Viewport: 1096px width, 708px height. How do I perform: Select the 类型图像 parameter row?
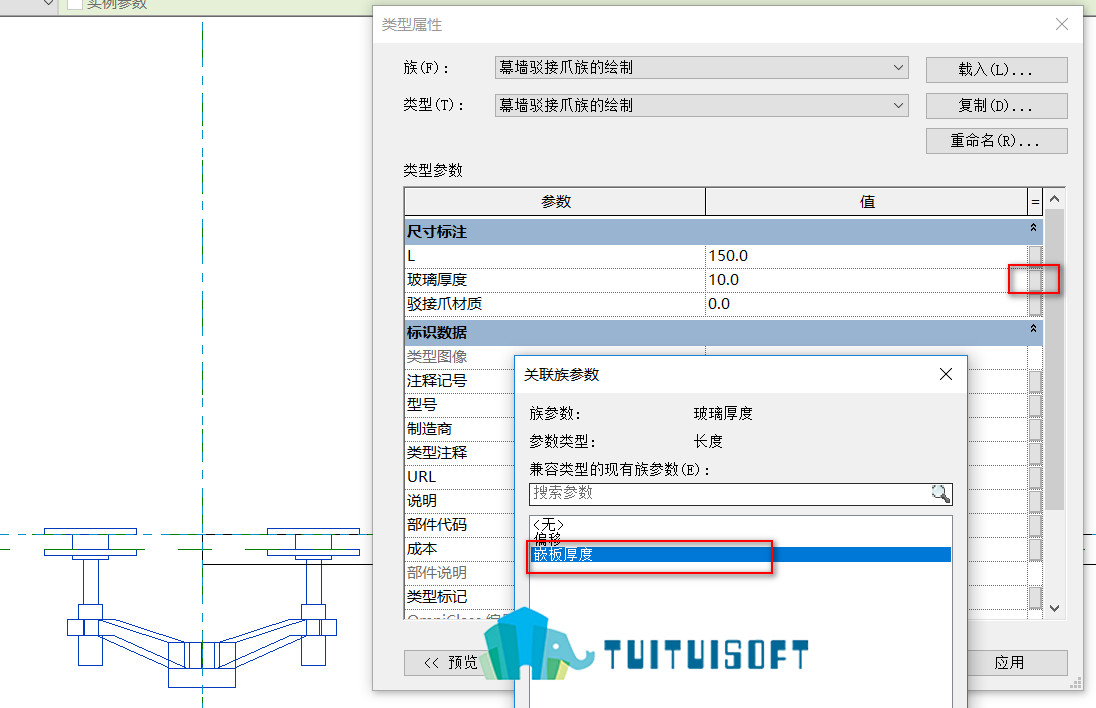[459, 356]
